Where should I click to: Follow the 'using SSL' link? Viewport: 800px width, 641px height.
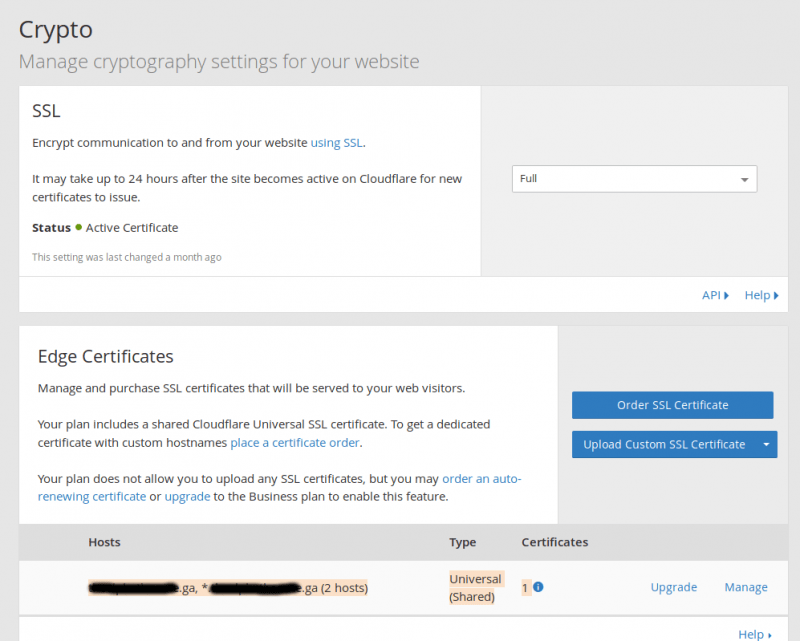(337, 143)
